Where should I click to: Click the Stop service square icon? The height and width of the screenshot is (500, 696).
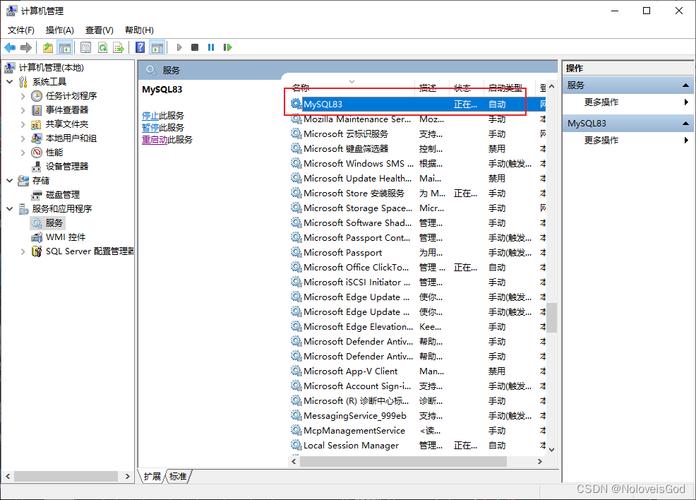click(x=194, y=47)
